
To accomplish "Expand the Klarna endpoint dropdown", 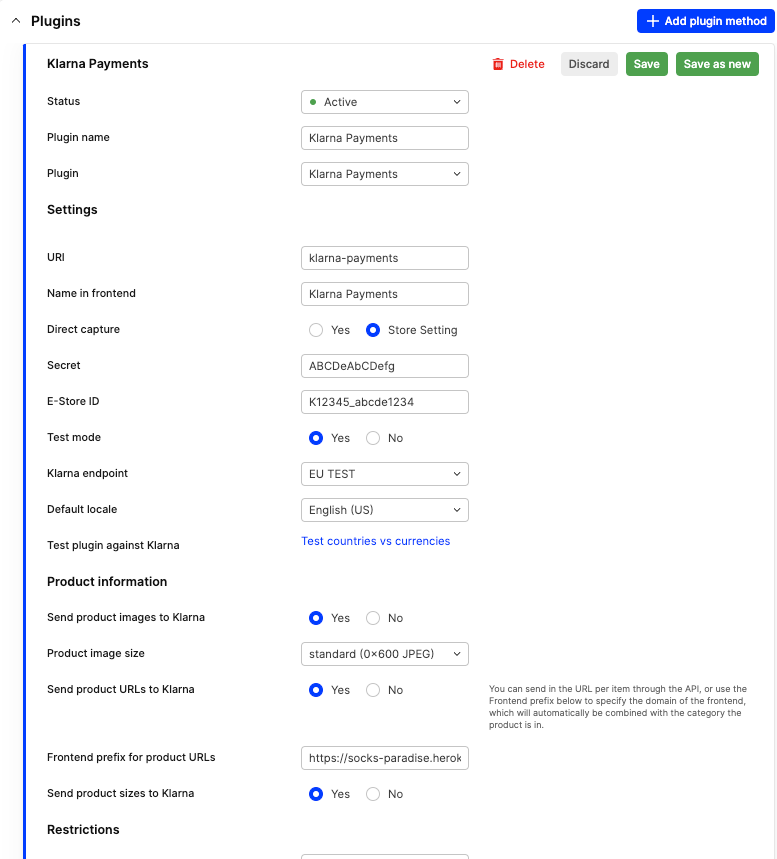I will (x=384, y=474).
